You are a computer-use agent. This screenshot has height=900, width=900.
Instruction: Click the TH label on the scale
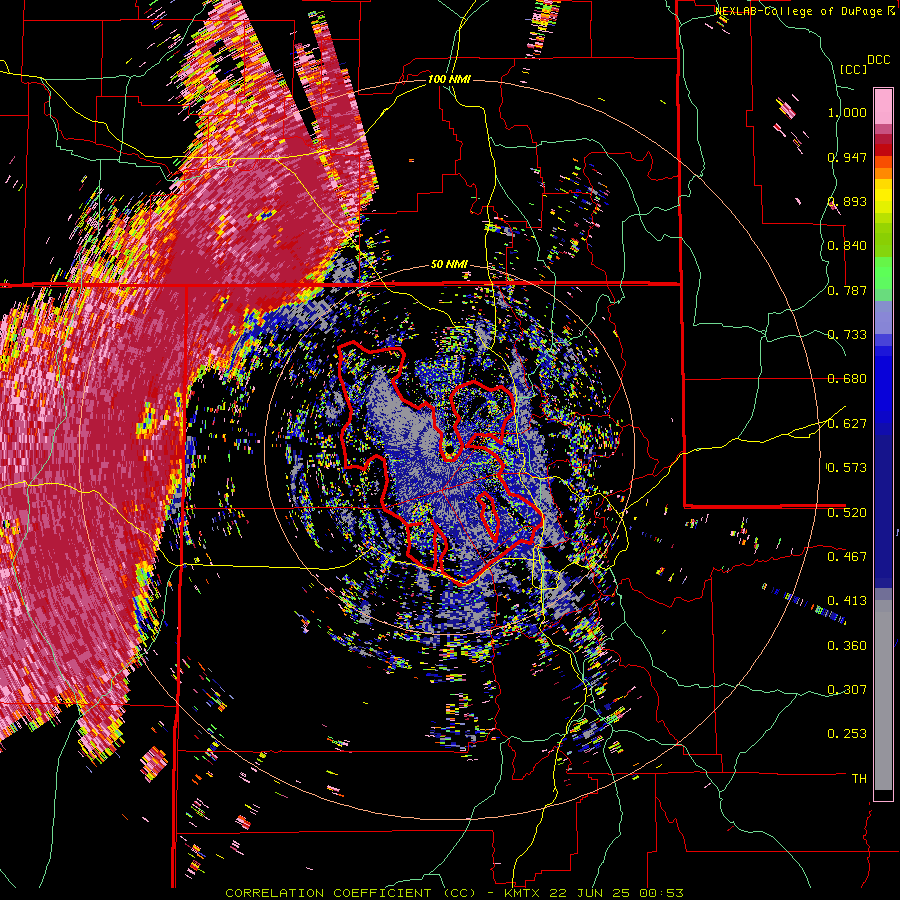(859, 779)
